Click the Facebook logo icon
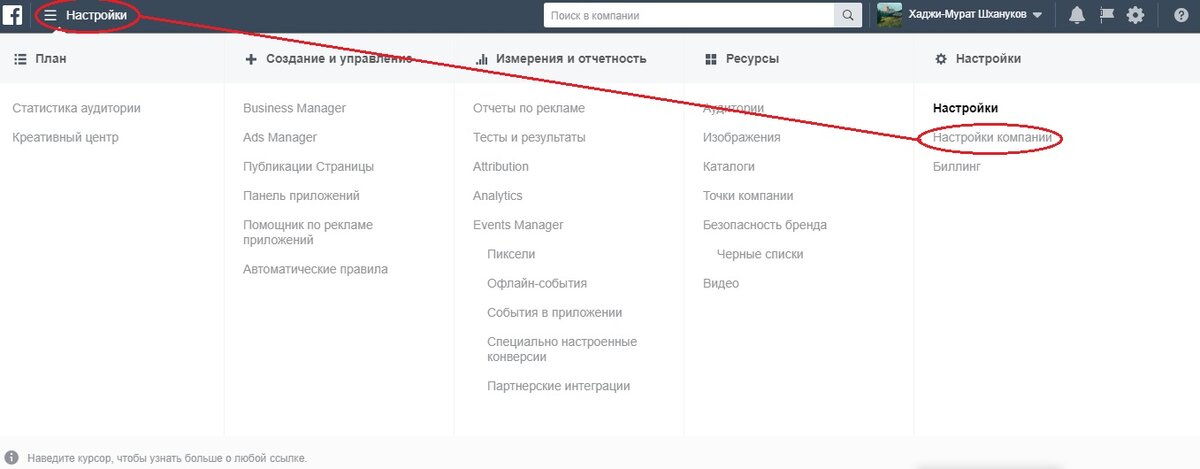This screenshot has width=1200, height=469. pyautogui.click(x=13, y=15)
